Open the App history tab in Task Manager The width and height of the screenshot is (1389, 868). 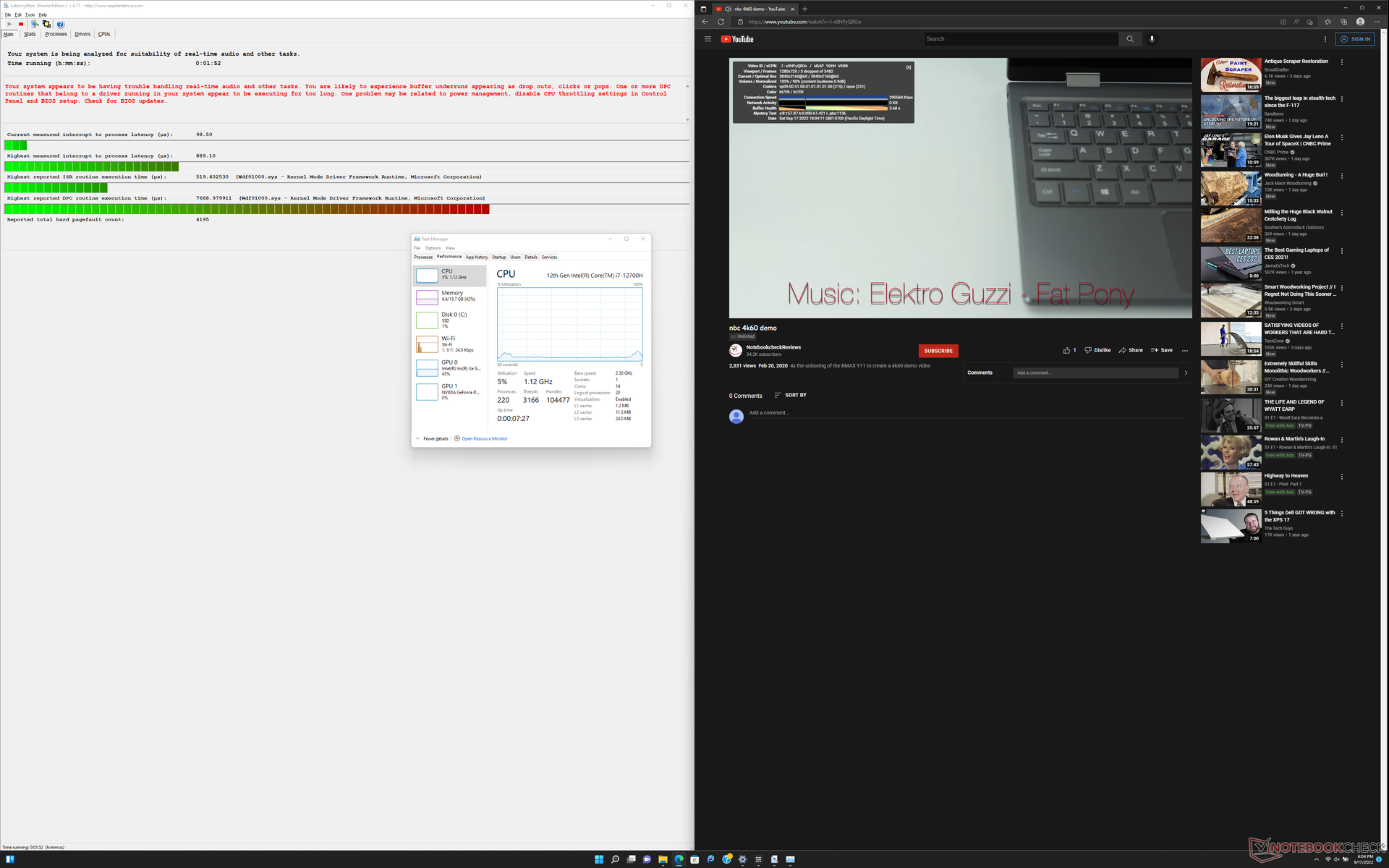[x=476, y=257]
